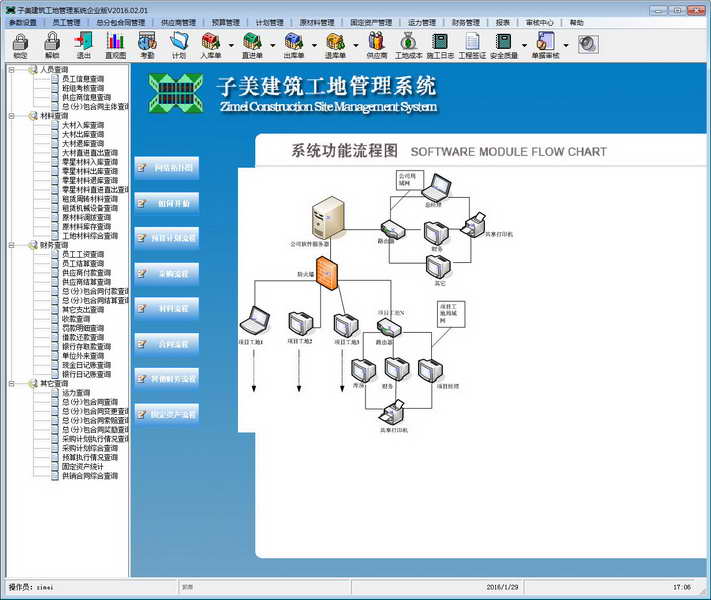The image size is (711, 600).
Task: Click the 采购流程 flow button
Action: (166, 273)
